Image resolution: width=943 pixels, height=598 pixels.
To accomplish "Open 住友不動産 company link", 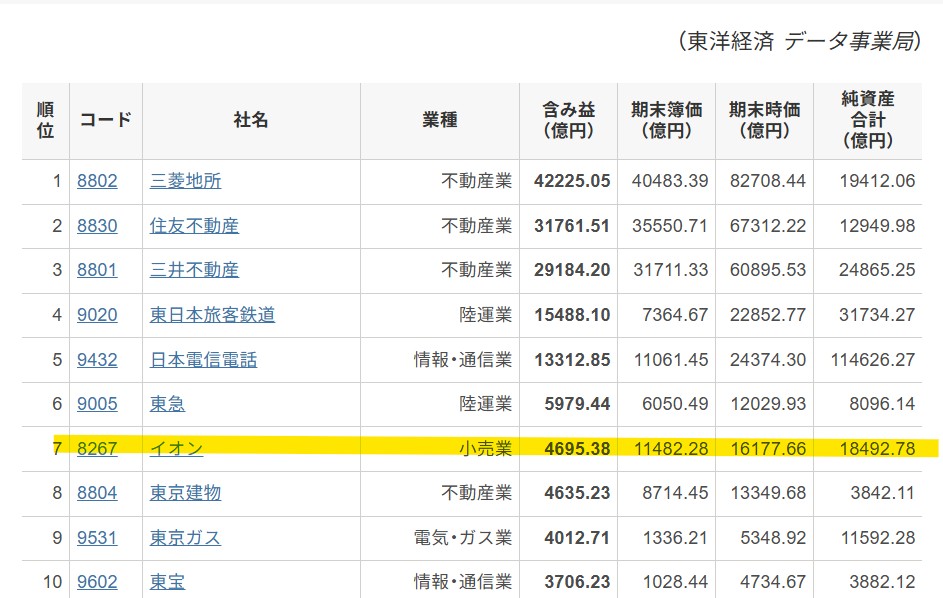I will pyautogui.click(x=194, y=226).
